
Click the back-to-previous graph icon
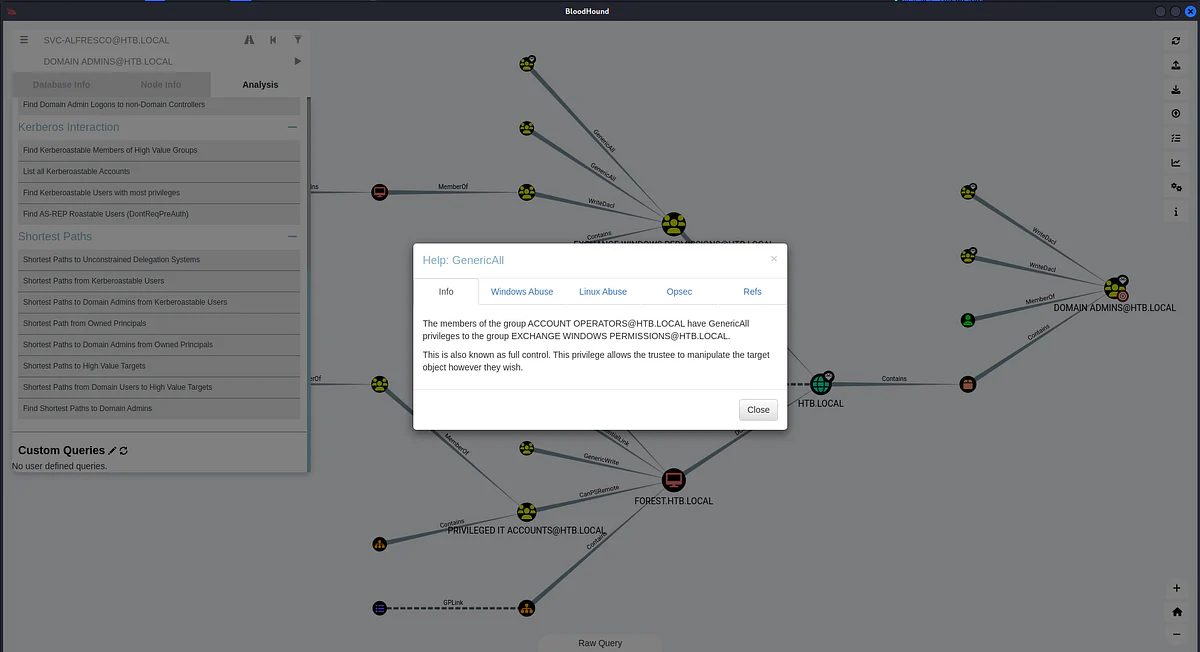pyautogui.click(x=273, y=40)
